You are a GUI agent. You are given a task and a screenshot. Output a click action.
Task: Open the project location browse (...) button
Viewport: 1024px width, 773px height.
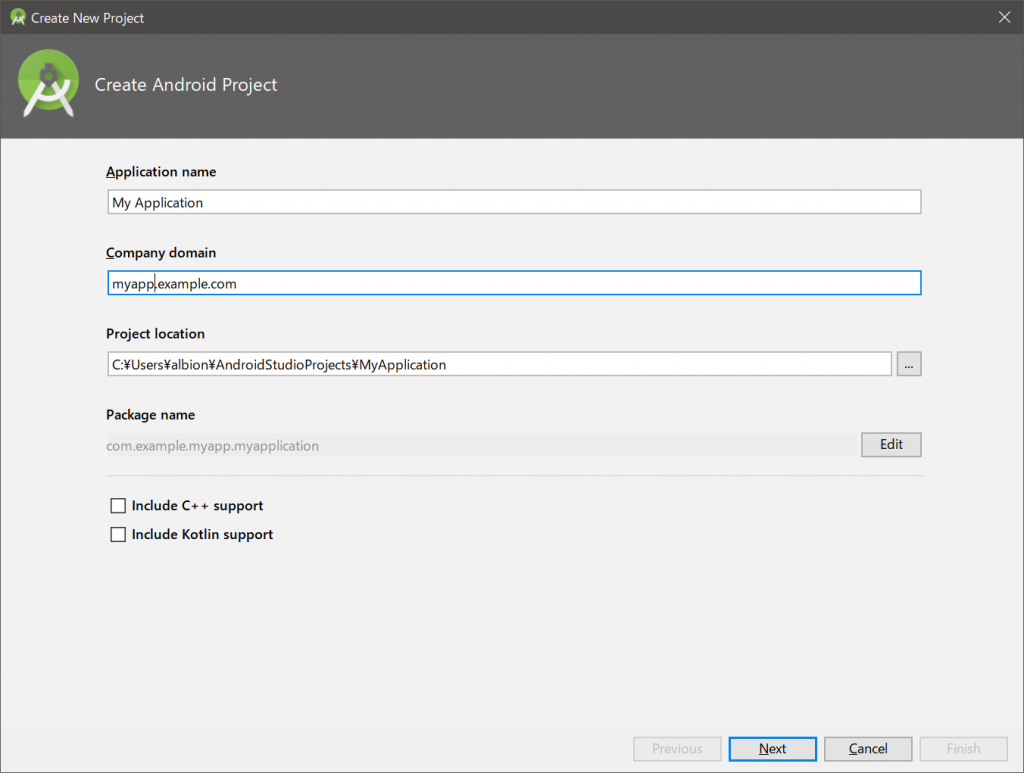(908, 365)
